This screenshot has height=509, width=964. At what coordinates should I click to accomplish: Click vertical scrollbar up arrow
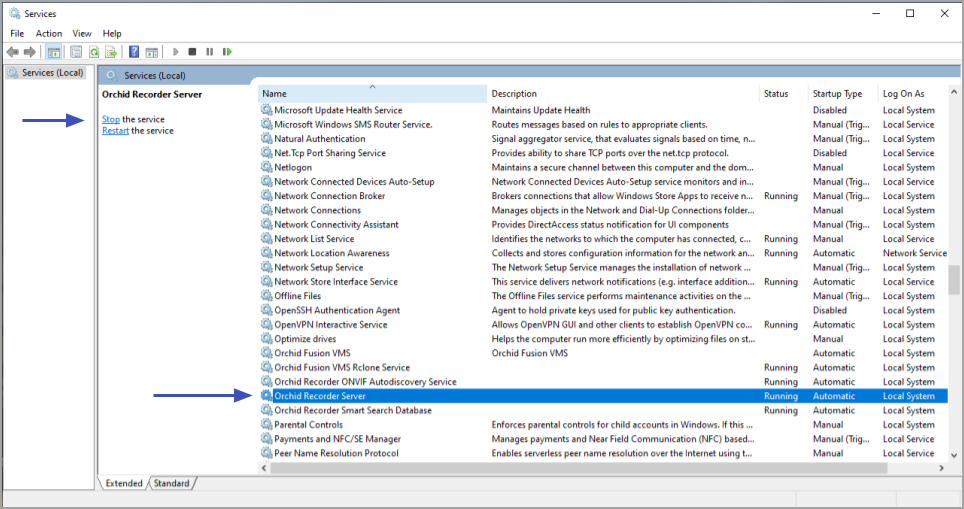(954, 92)
